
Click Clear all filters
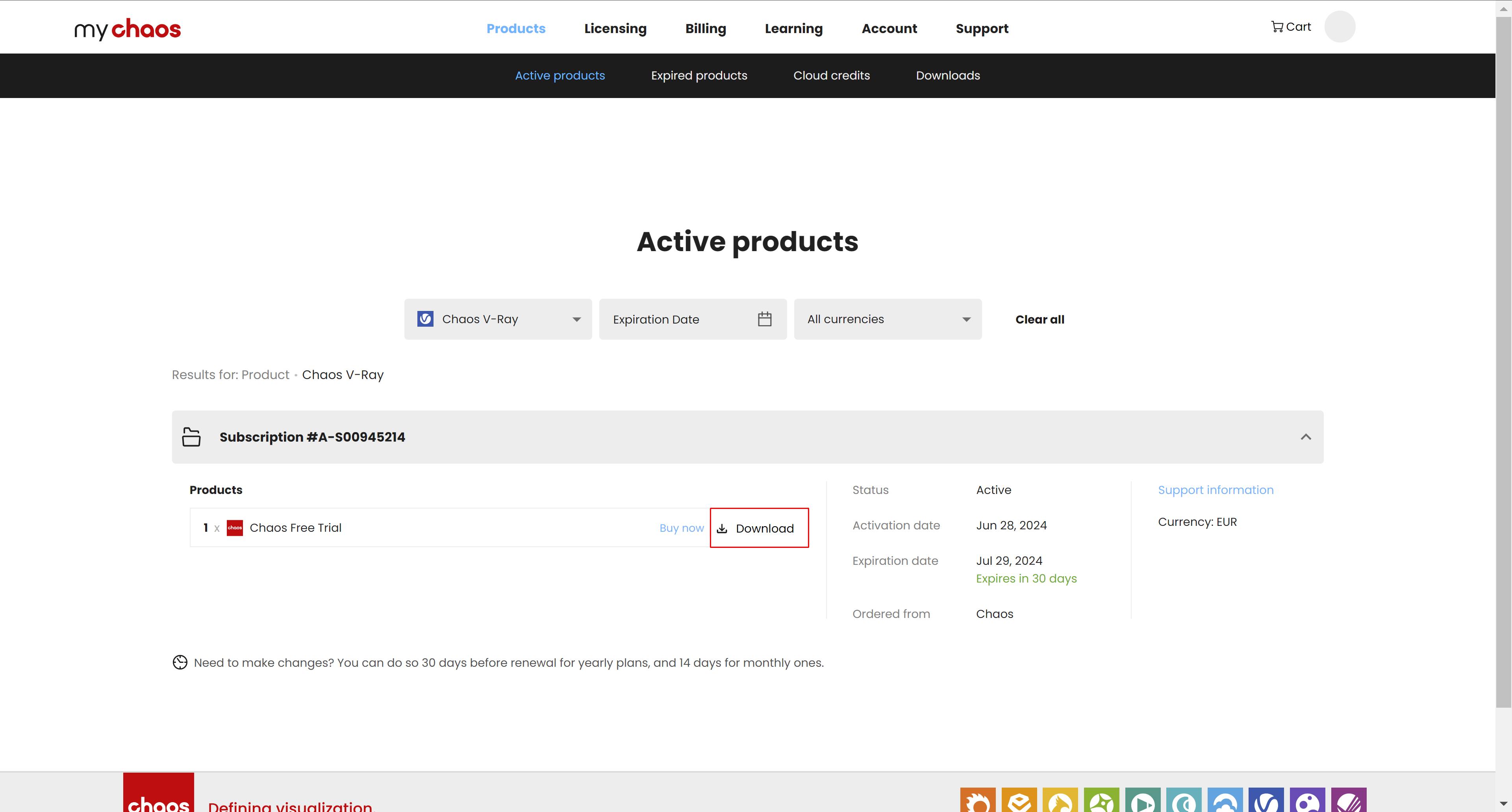(x=1039, y=320)
